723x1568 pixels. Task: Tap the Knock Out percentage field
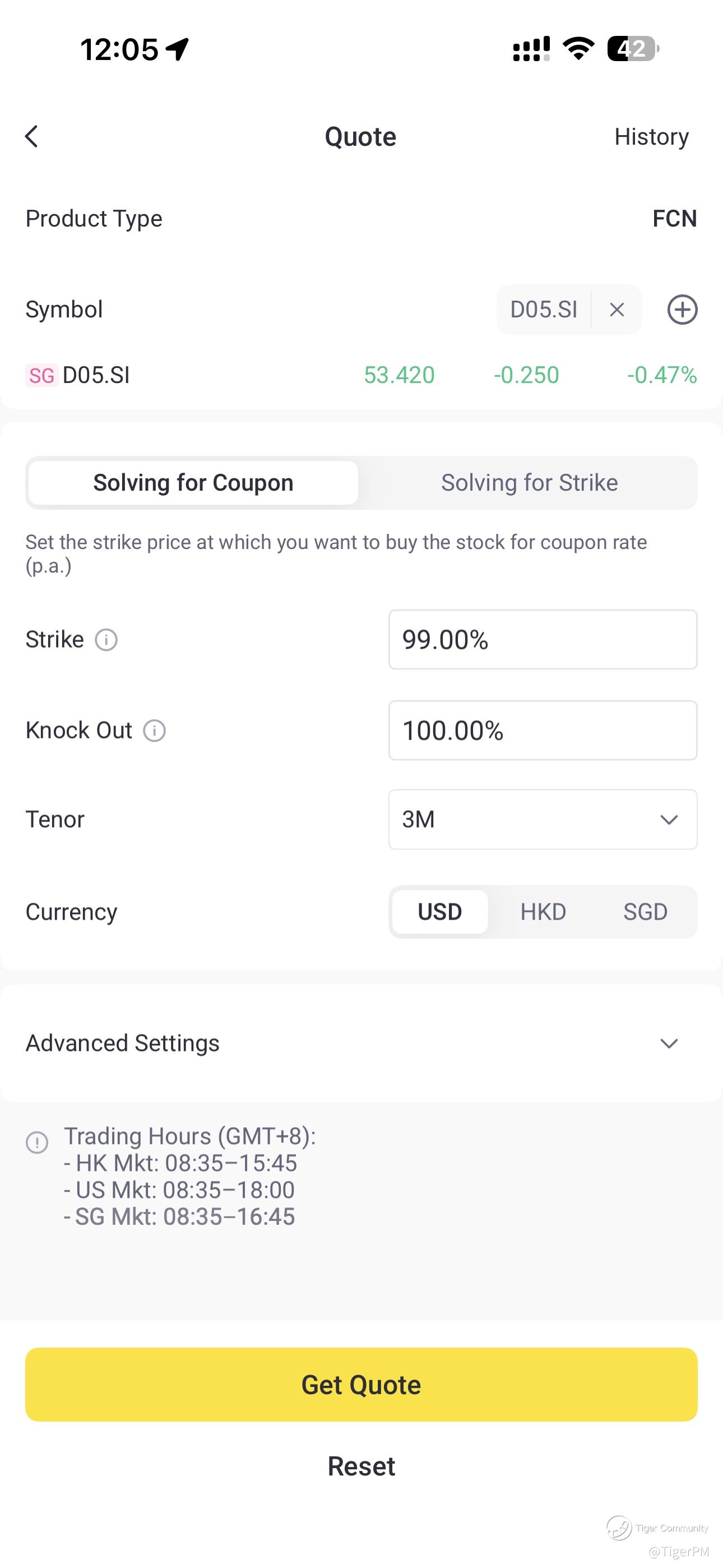point(543,730)
